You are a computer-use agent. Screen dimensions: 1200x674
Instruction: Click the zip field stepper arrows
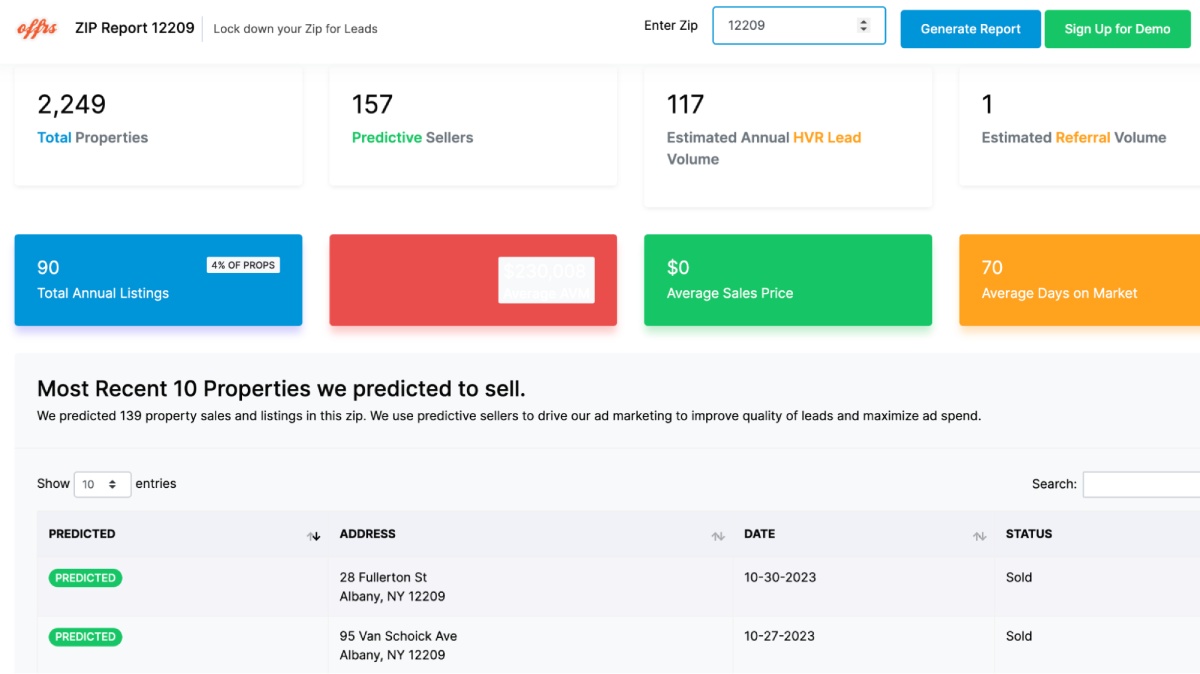tap(864, 26)
